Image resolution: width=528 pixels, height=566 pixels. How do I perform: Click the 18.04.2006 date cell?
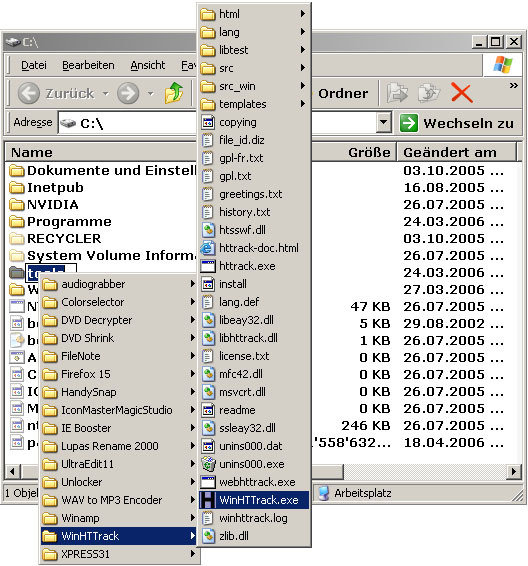click(x=454, y=442)
